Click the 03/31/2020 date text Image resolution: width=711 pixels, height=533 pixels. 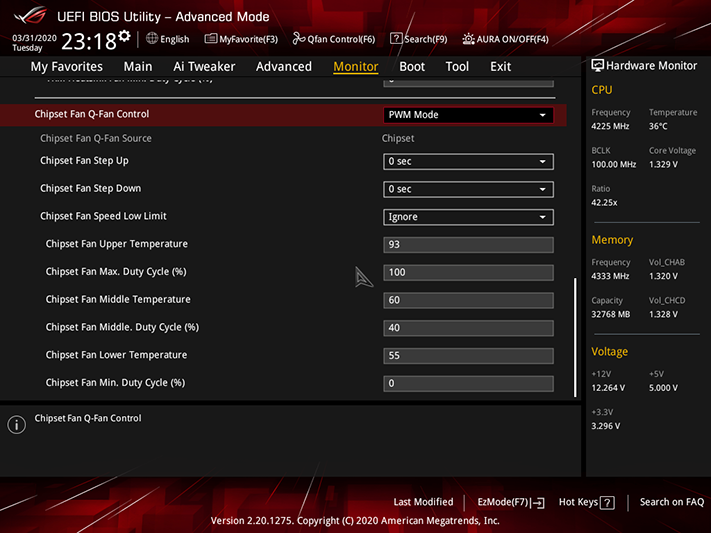(34, 38)
